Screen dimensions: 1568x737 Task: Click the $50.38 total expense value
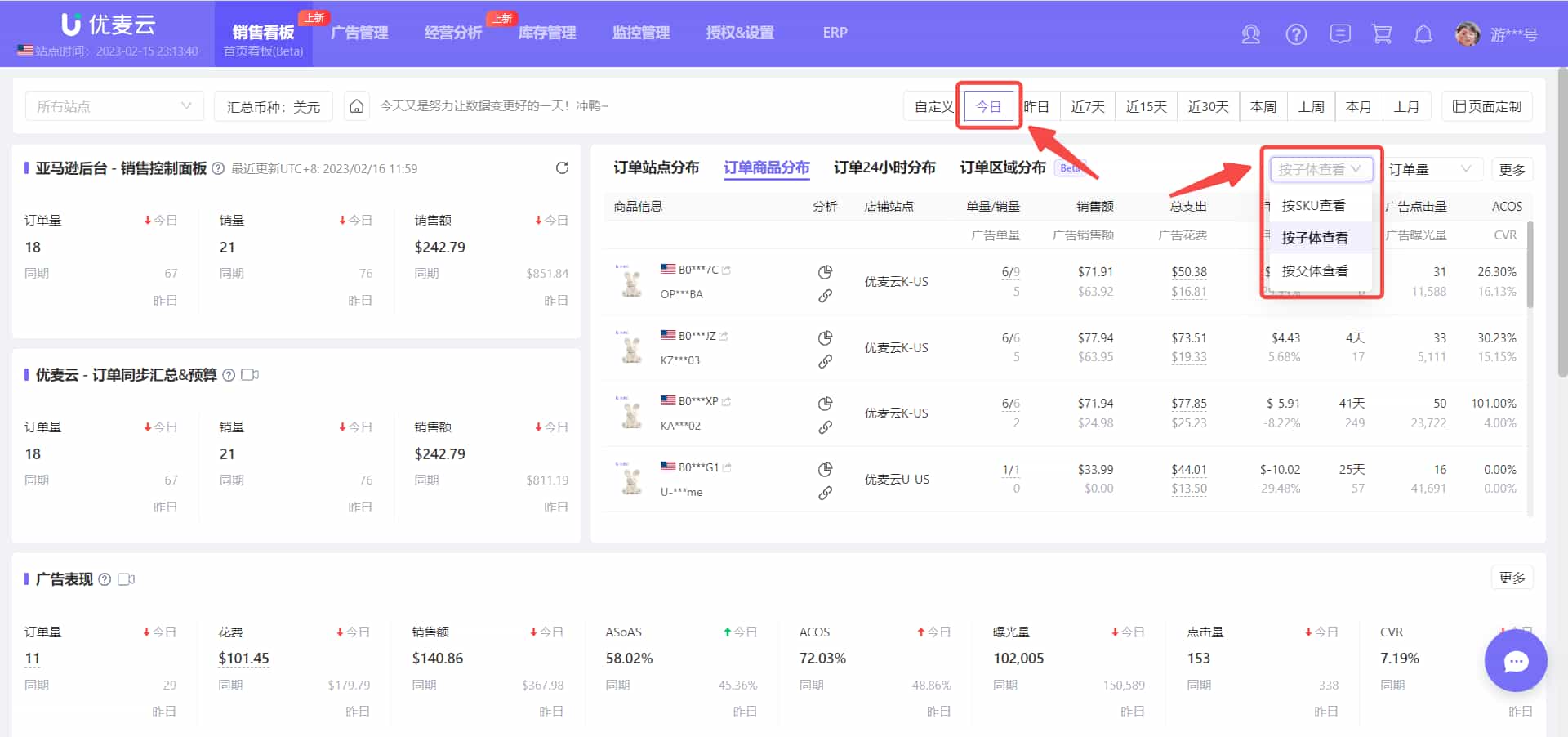(1188, 272)
